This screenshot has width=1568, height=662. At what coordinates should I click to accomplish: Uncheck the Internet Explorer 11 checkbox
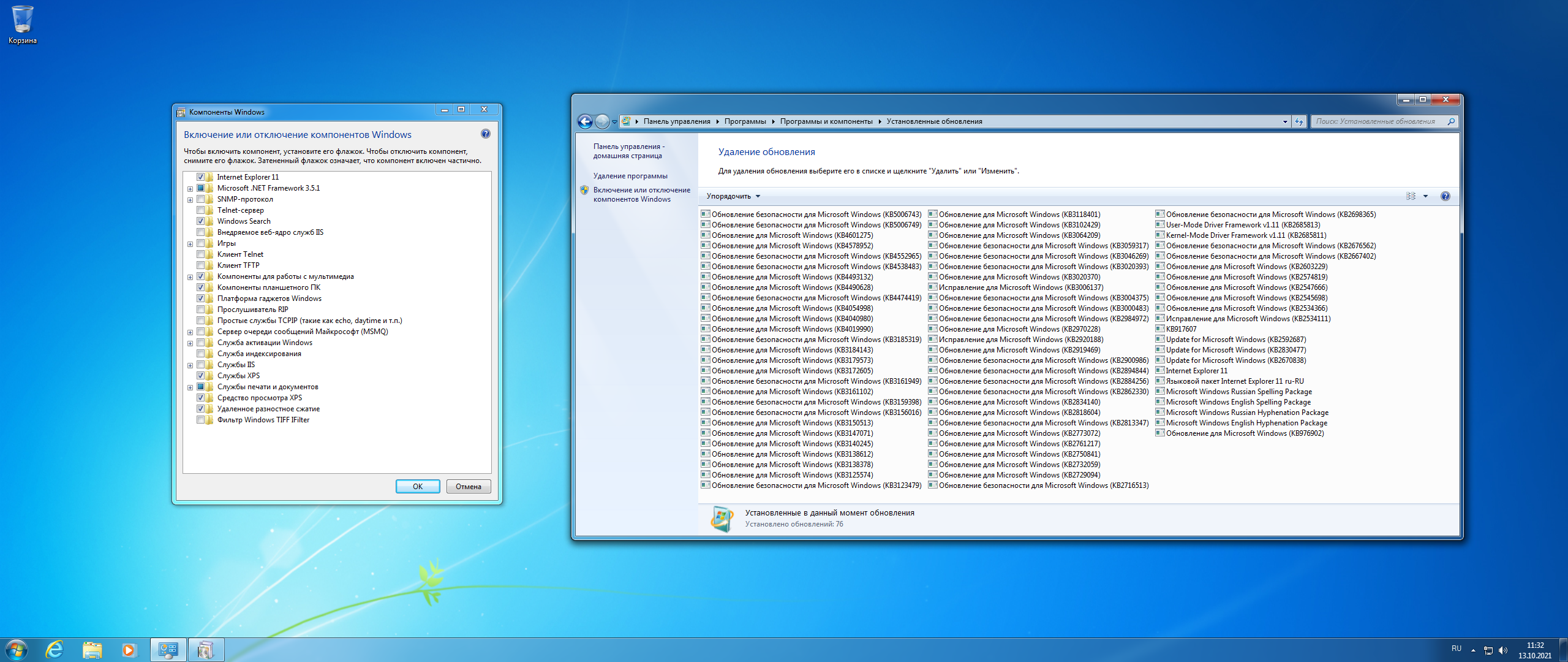pos(200,177)
